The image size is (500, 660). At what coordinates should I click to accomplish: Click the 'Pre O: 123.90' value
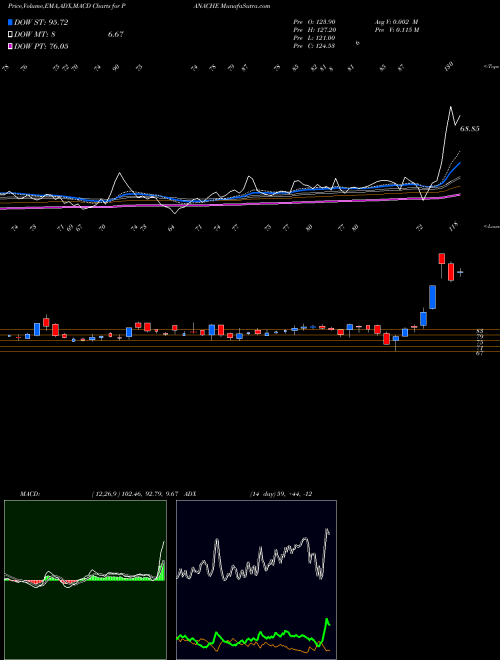pos(314,21)
